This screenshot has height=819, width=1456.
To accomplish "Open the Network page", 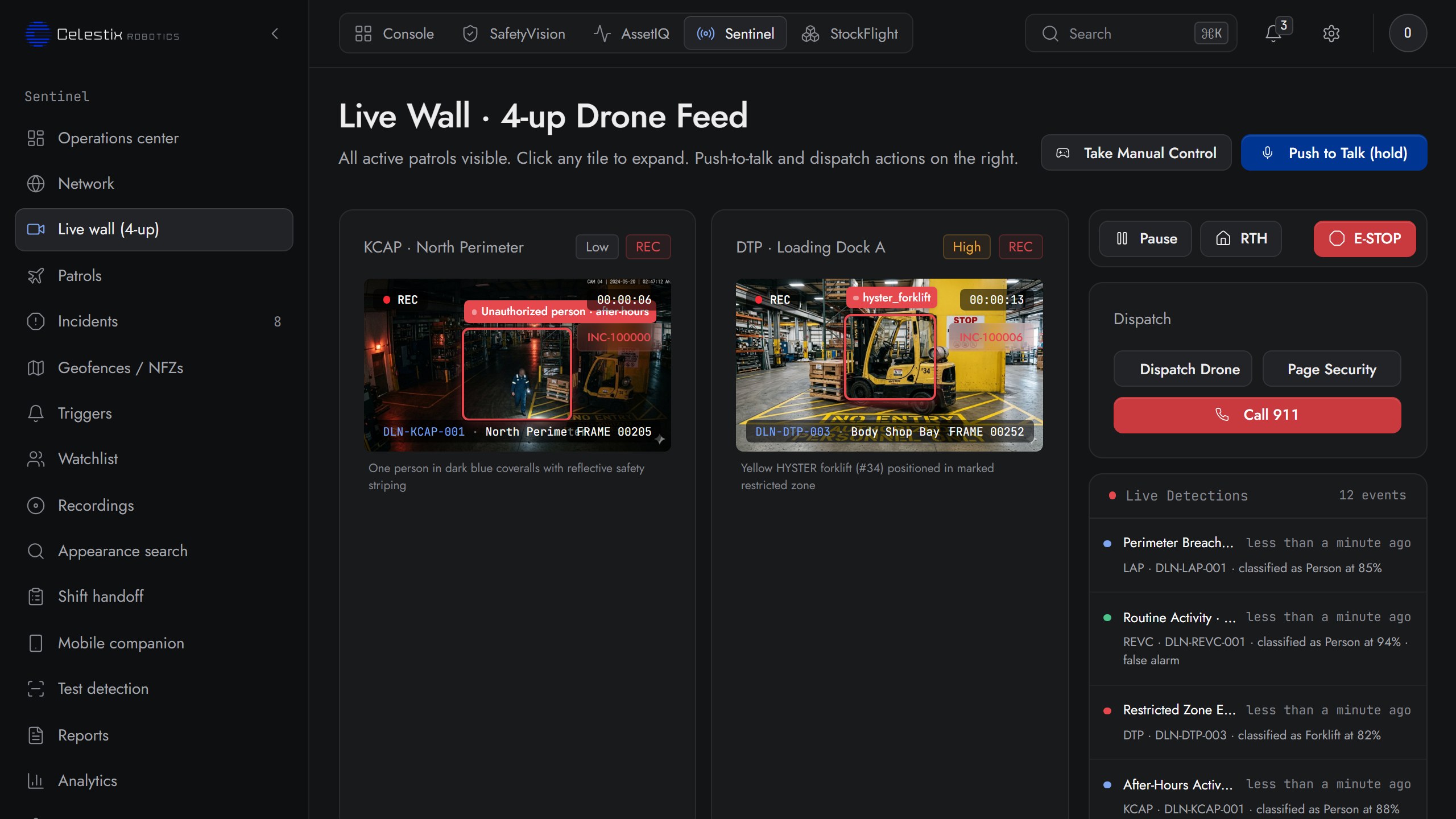I will click(154, 184).
